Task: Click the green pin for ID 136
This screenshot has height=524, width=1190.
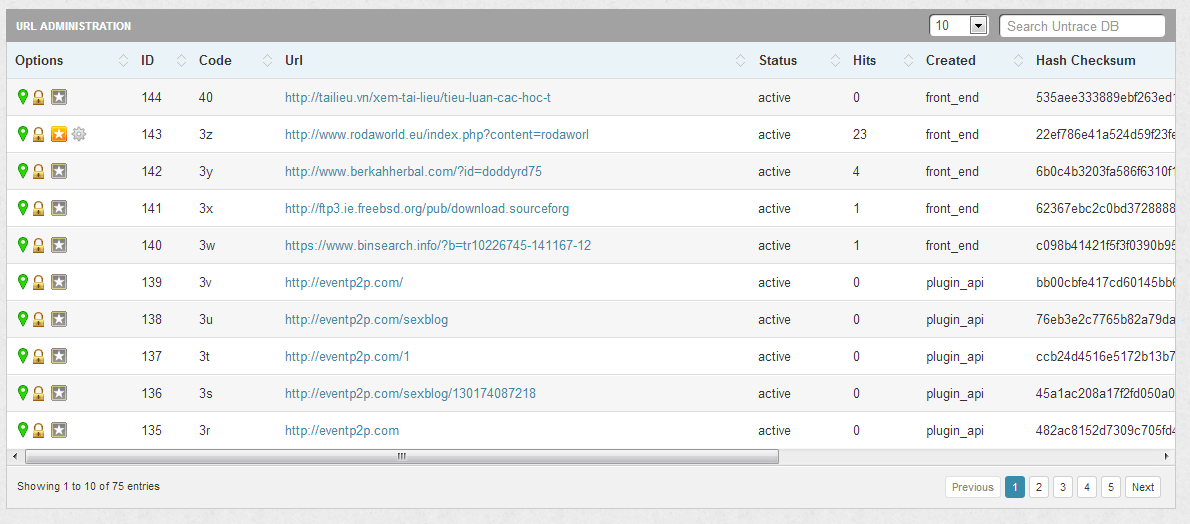Action: point(23,393)
